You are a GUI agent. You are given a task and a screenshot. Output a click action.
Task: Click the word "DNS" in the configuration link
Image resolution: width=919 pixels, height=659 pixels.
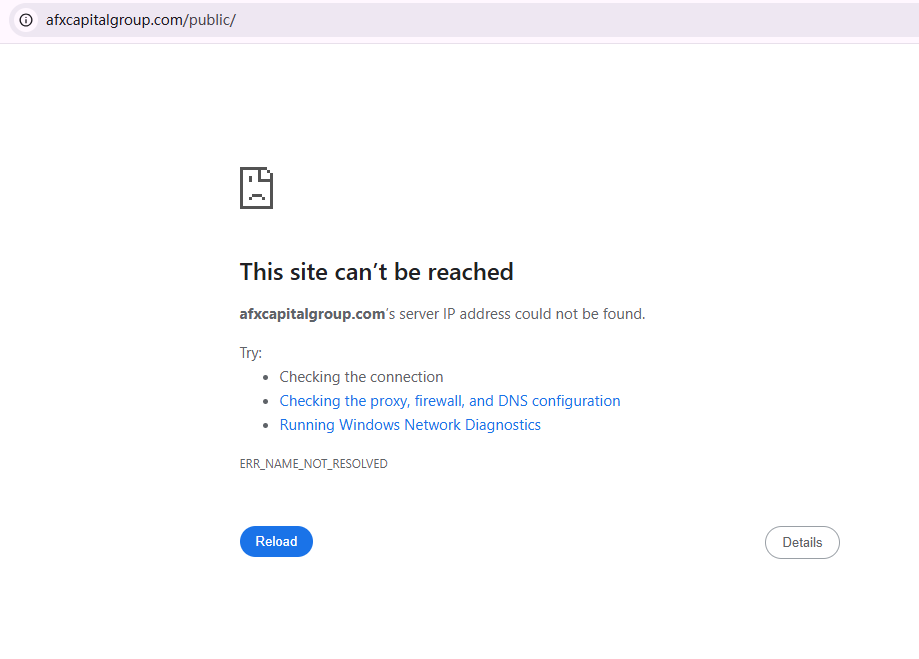(513, 401)
